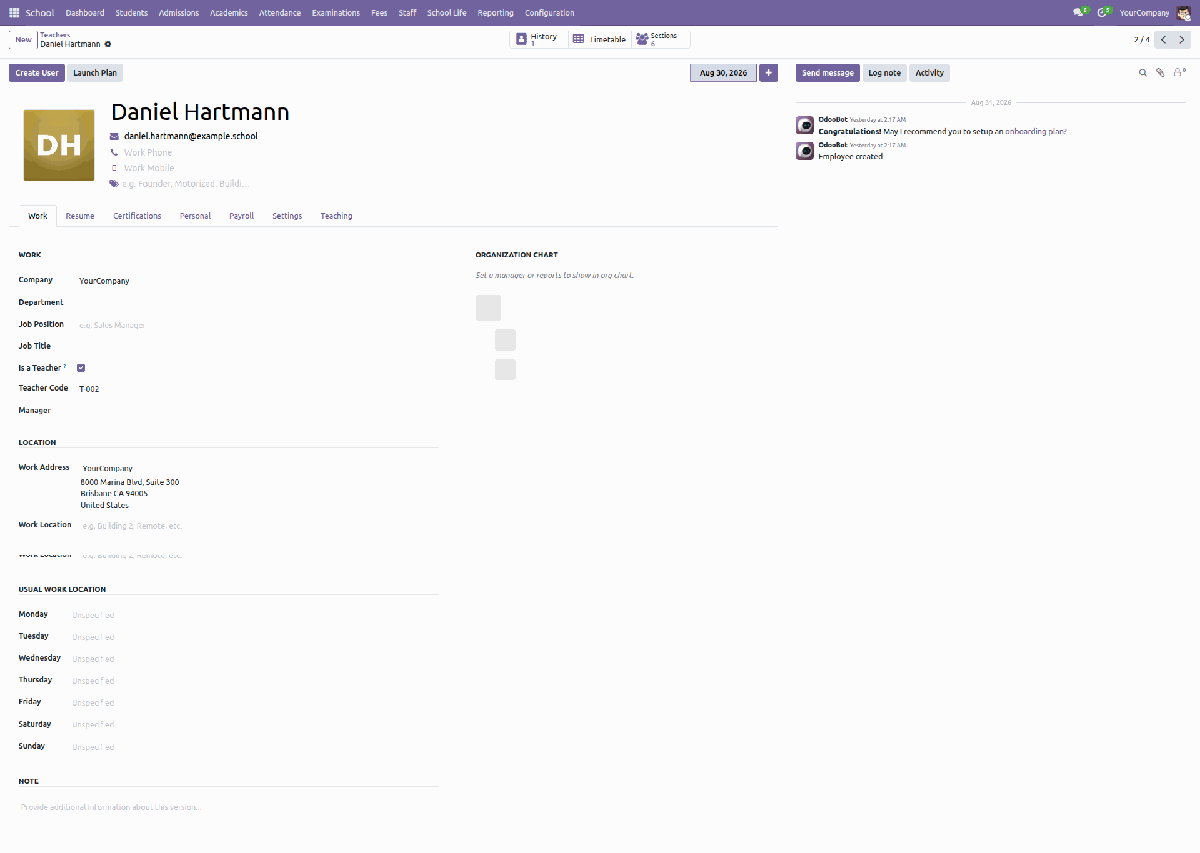The width and height of the screenshot is (1200, 853).
Task: Open the gear actions menu beside Daniel Hartmann
Action: click(108, 44)
